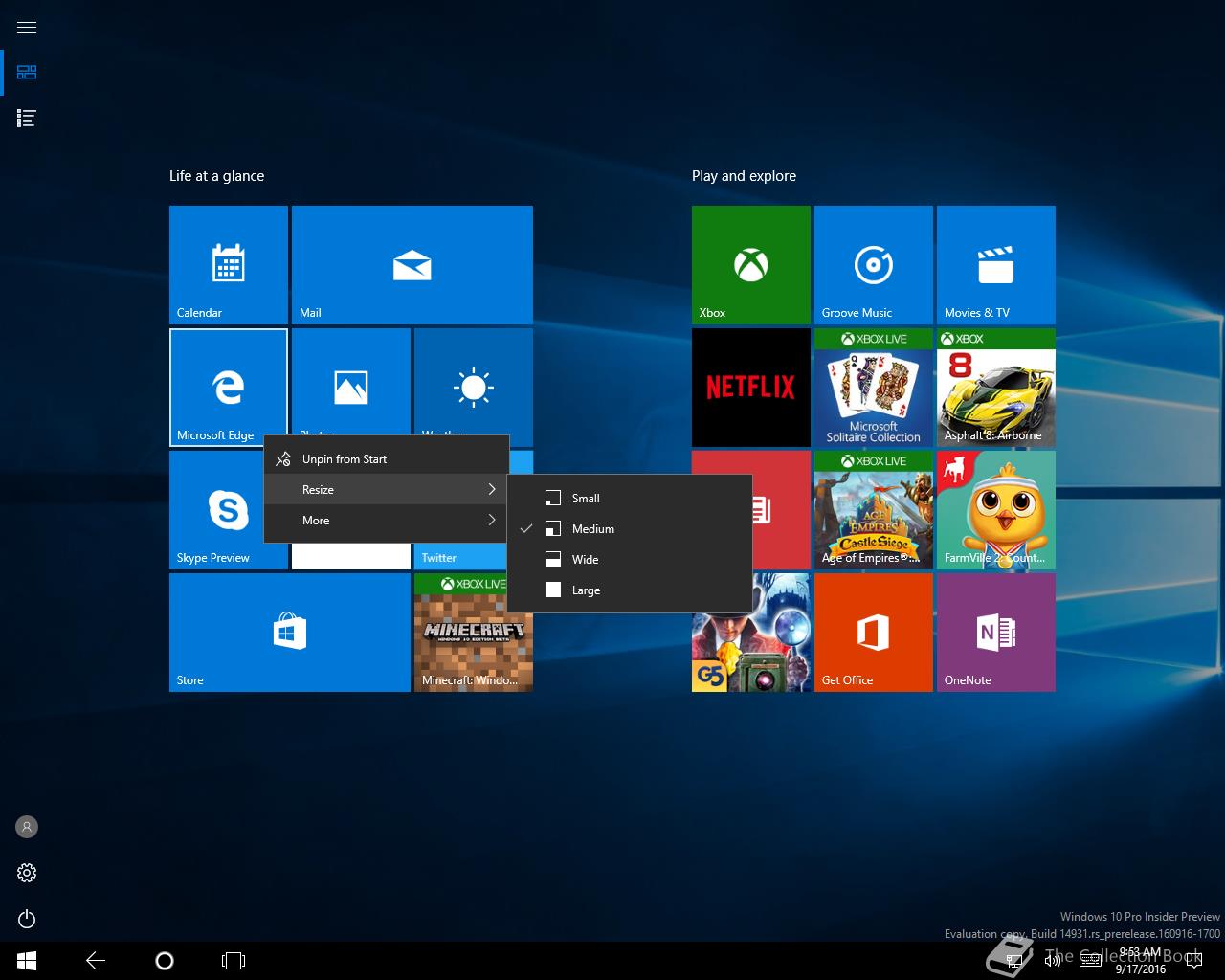Open Task View on taskbar
This screenshot has width=1225, height=980.
[234, 961]
